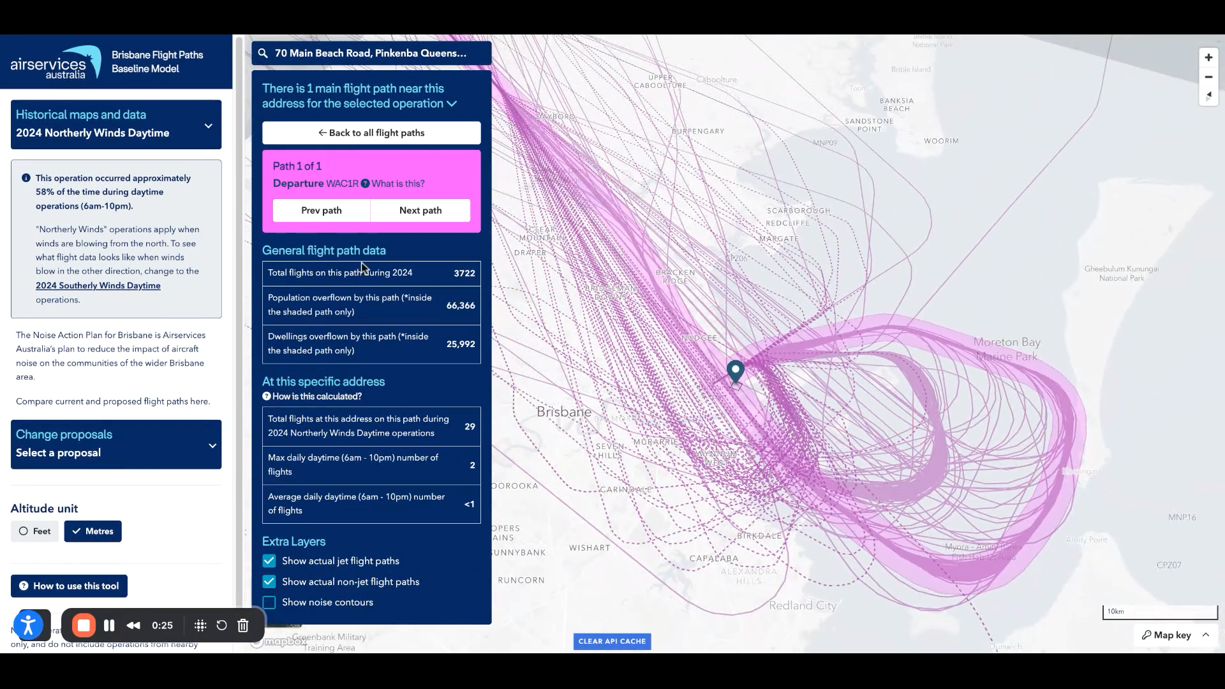Click the 0:25 recording timer

162,626
